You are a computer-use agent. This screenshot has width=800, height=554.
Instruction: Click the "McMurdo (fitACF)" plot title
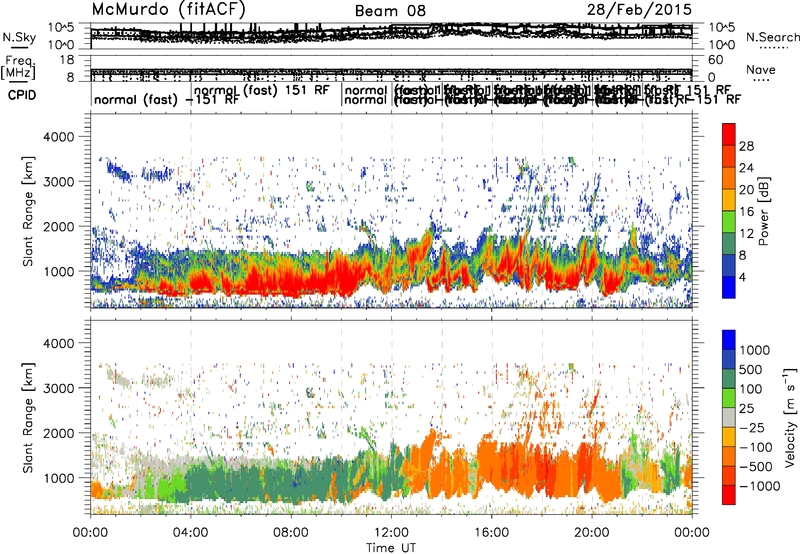point(169,10)
